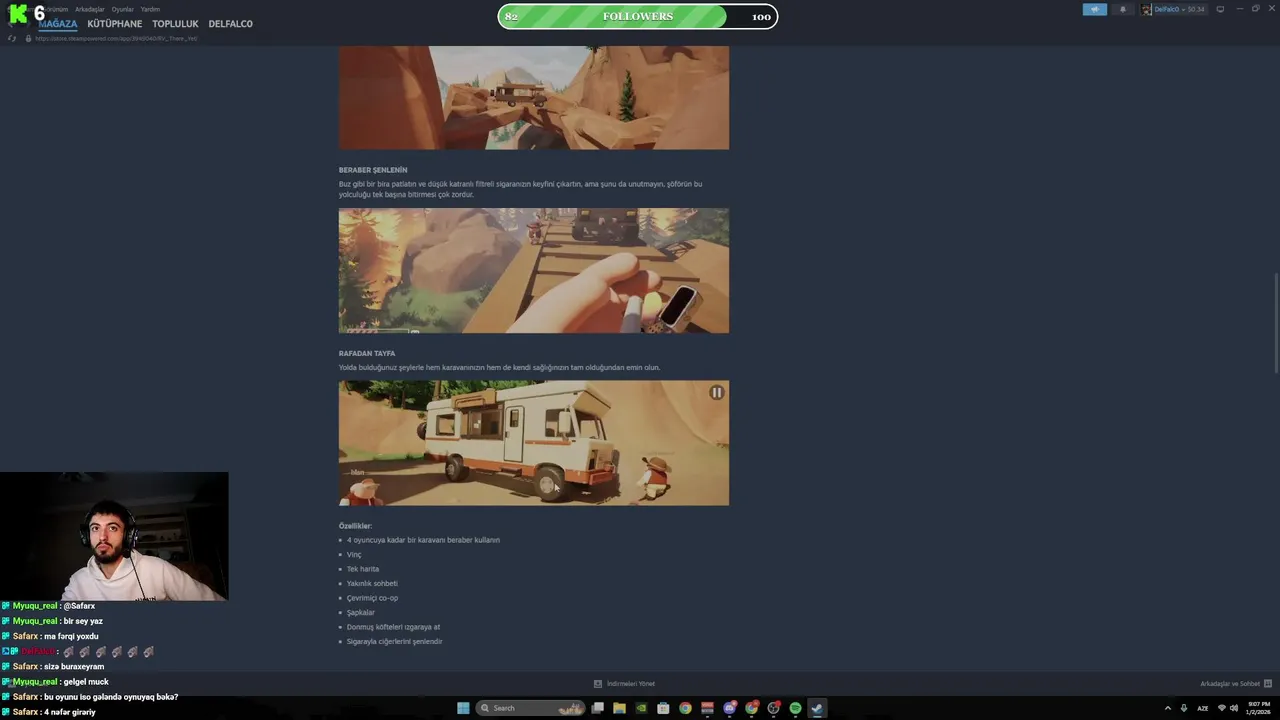Open NVIDIA app from the taskbar
Viewport: 1280px width, 720px height.
641,708
